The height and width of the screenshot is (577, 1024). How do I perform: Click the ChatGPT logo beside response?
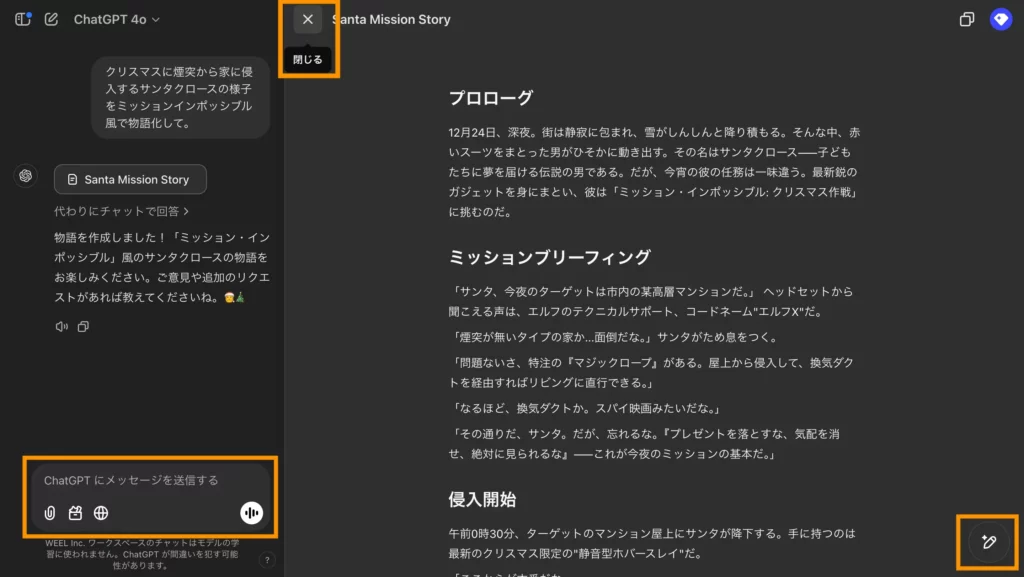coord(25,176)
